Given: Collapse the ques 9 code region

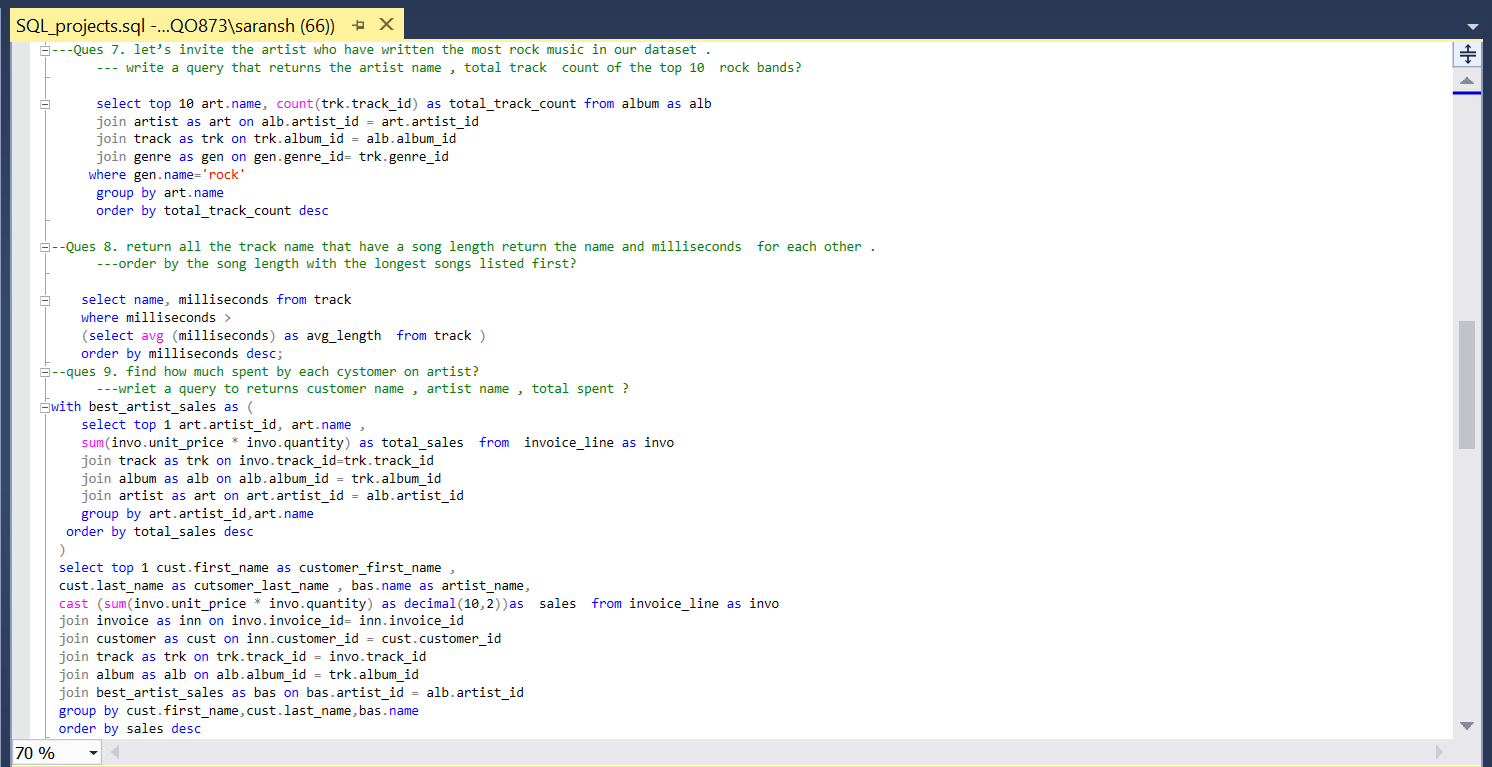Looking at the screenshot, I should [44, 371].
